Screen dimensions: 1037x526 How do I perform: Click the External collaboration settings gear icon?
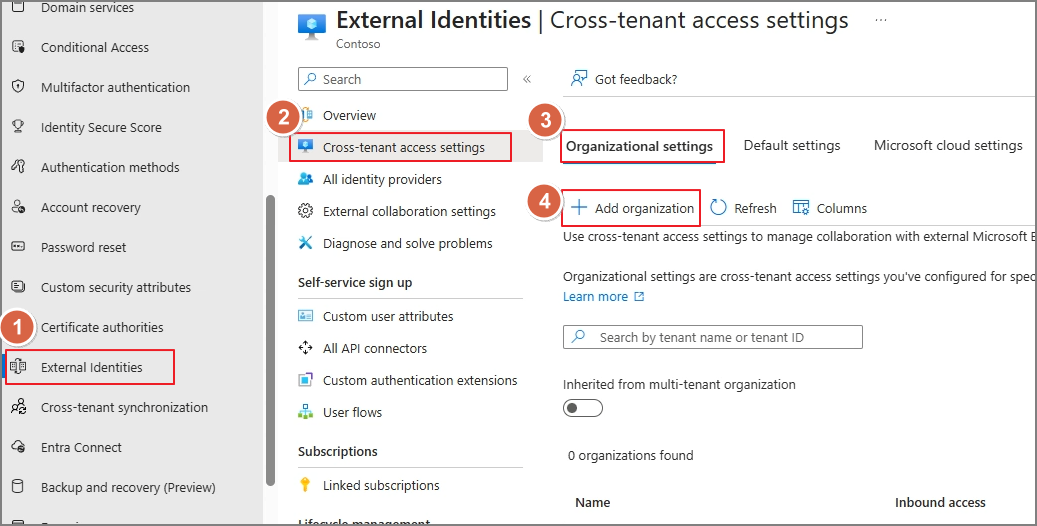[x=306, y=210]
